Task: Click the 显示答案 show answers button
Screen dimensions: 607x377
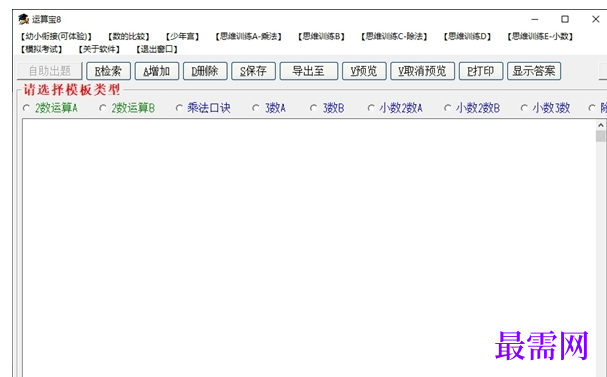Action: [534, 71]
